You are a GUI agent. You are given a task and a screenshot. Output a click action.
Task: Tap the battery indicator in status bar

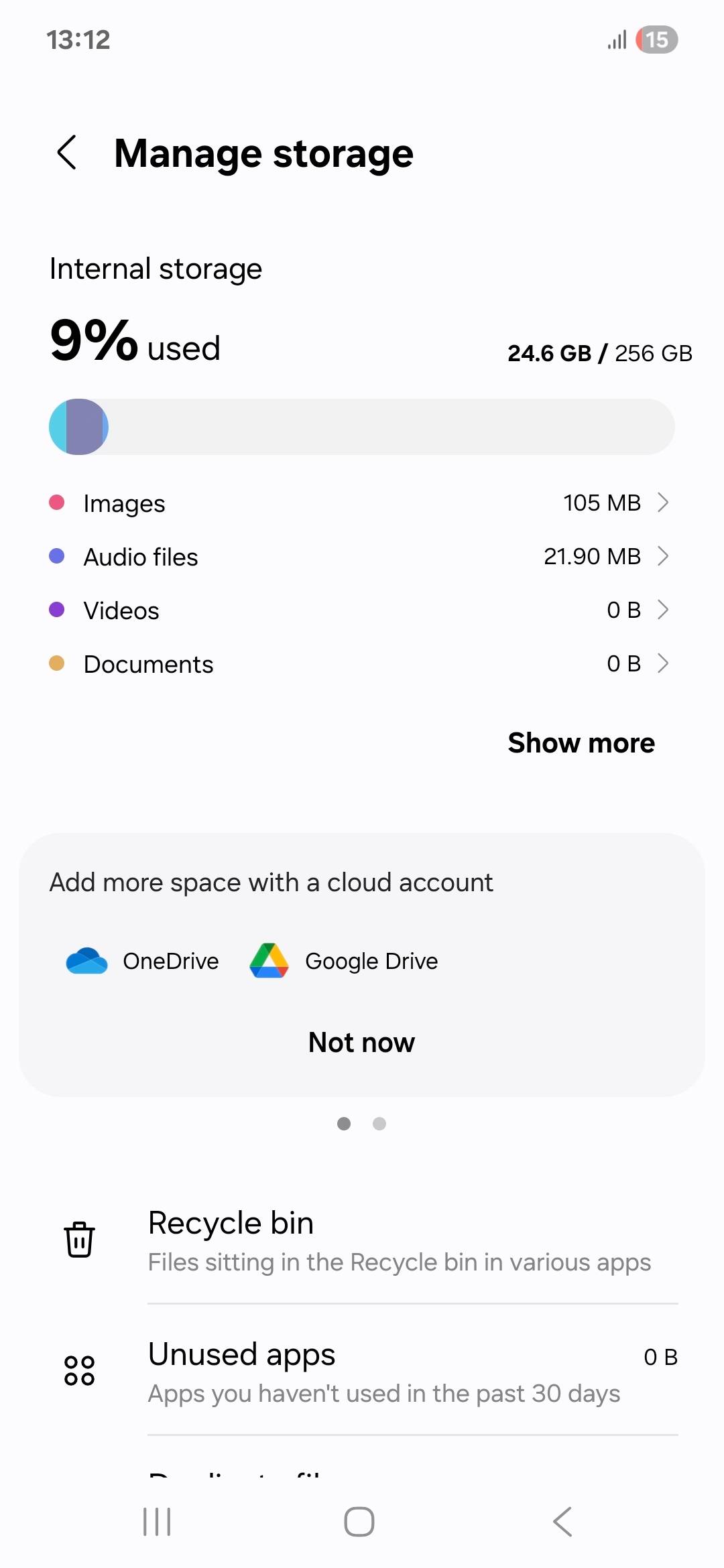point(657,40)
